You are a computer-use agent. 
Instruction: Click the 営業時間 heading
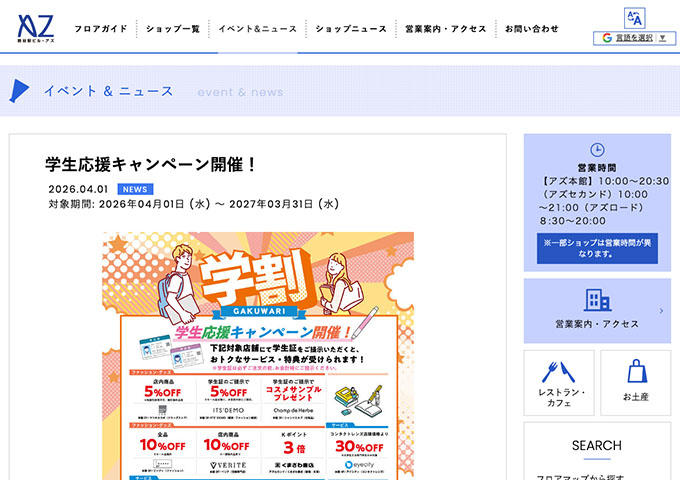[x=597, y=168]
